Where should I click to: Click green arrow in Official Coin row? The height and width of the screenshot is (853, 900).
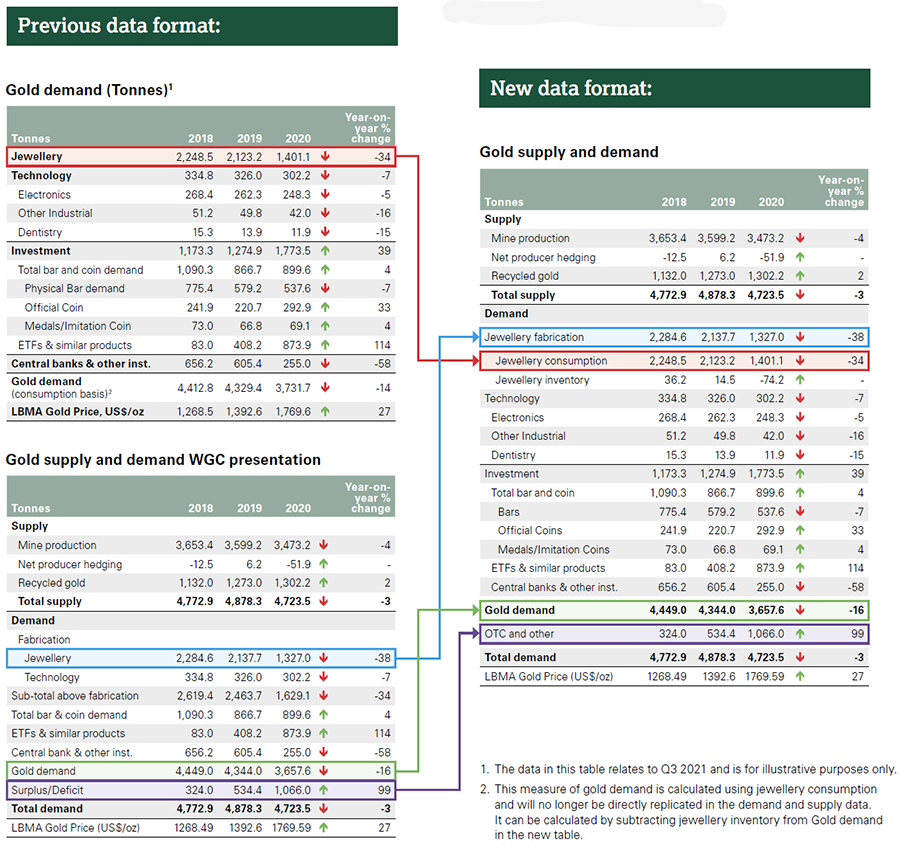(326, 307)
